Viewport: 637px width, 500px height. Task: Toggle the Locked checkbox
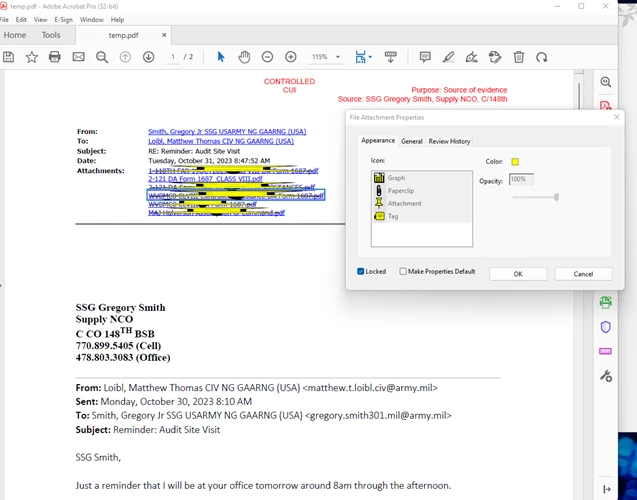pos(360,271)
